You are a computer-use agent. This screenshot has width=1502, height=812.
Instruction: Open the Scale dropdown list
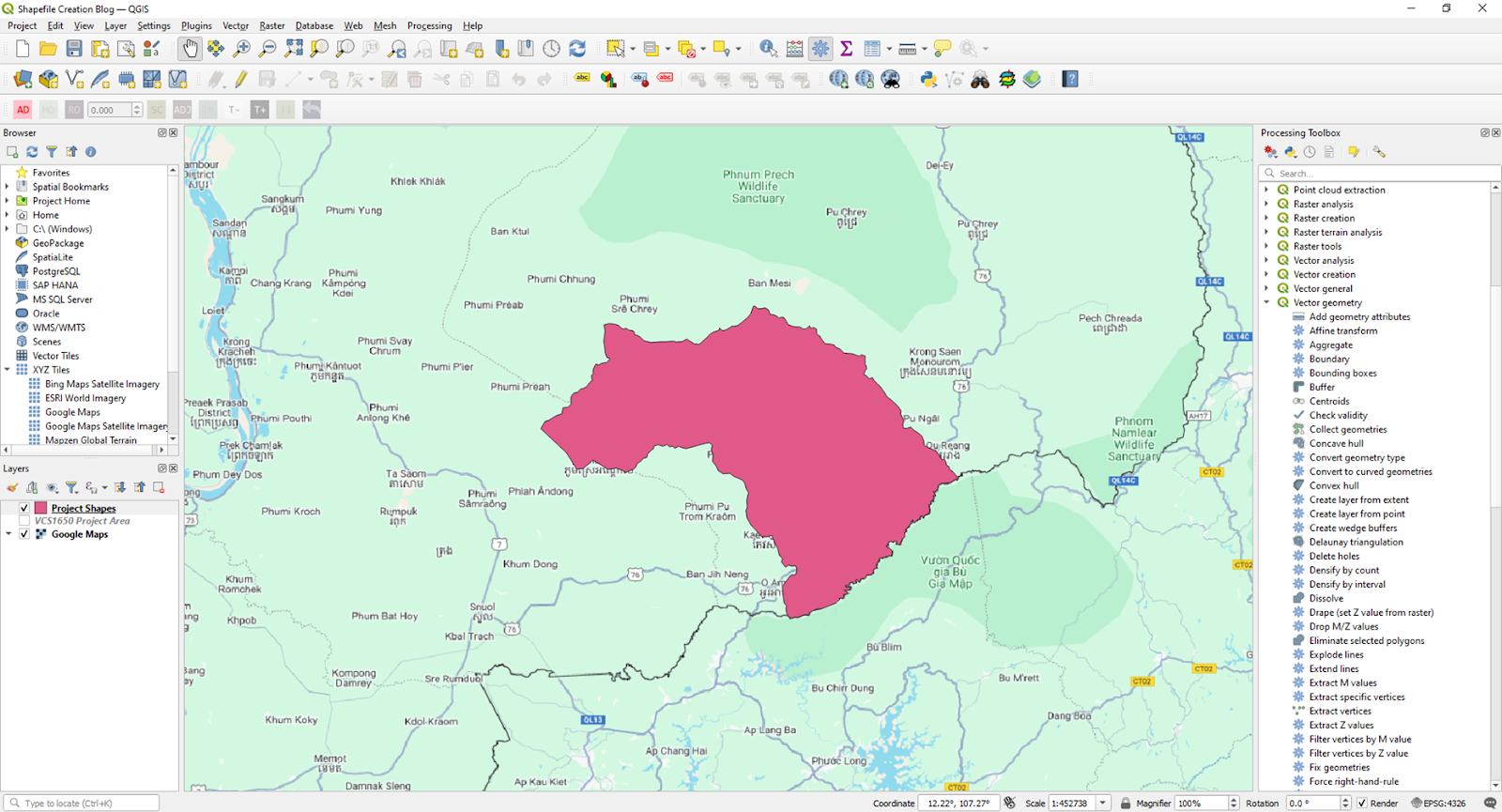[x=1103, y=804]
